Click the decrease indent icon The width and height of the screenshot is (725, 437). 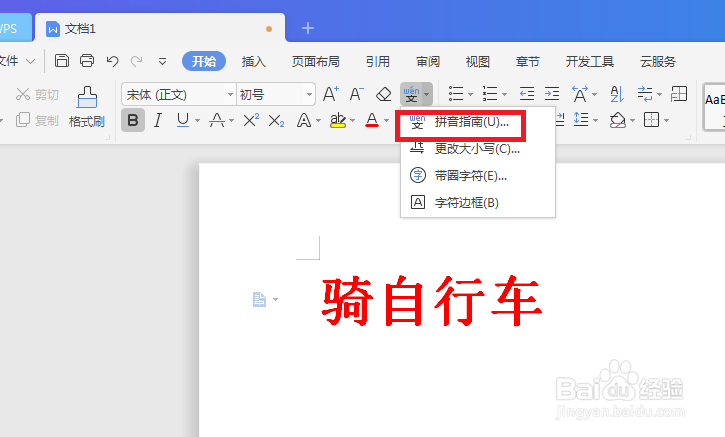tap(527, 94)
